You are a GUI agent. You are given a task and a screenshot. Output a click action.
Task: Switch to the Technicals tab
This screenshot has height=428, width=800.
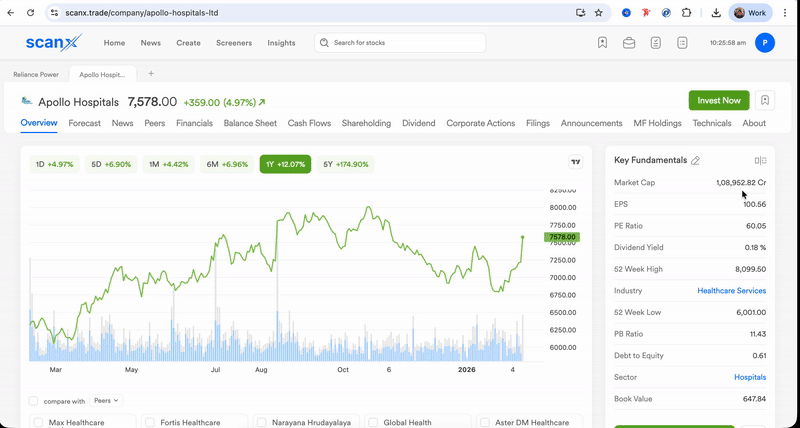pos(712,123)
